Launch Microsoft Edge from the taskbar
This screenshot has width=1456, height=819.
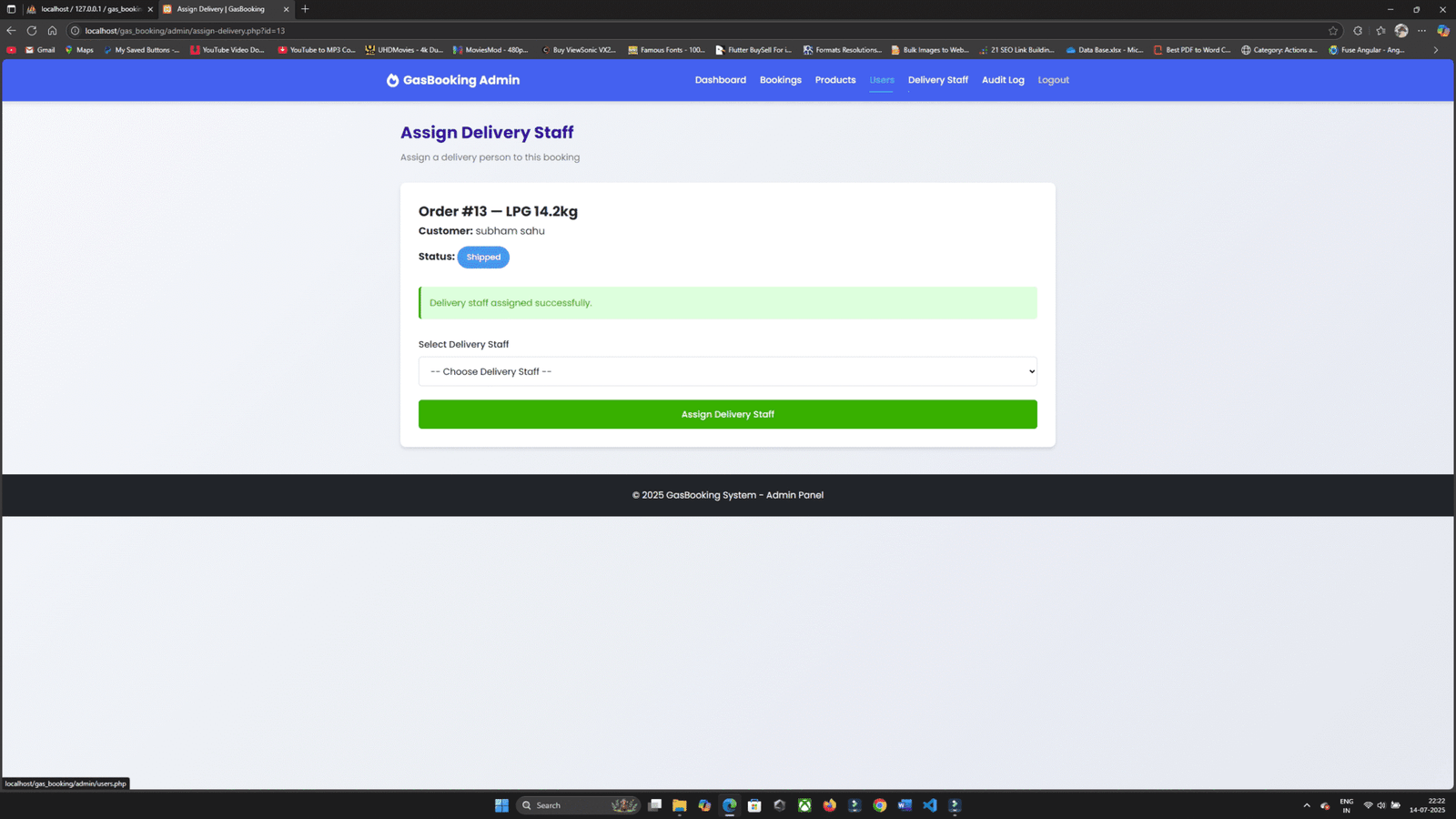[x=728, y=805]
